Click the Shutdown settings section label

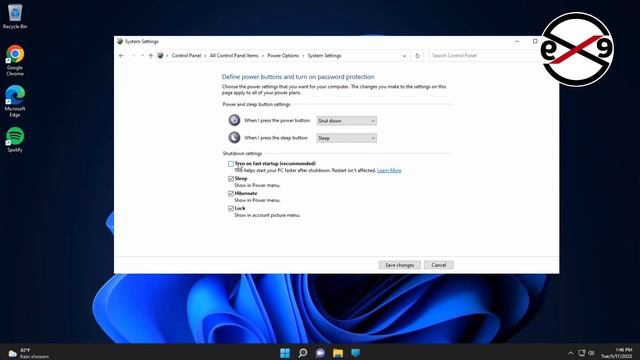click(242, 153)
